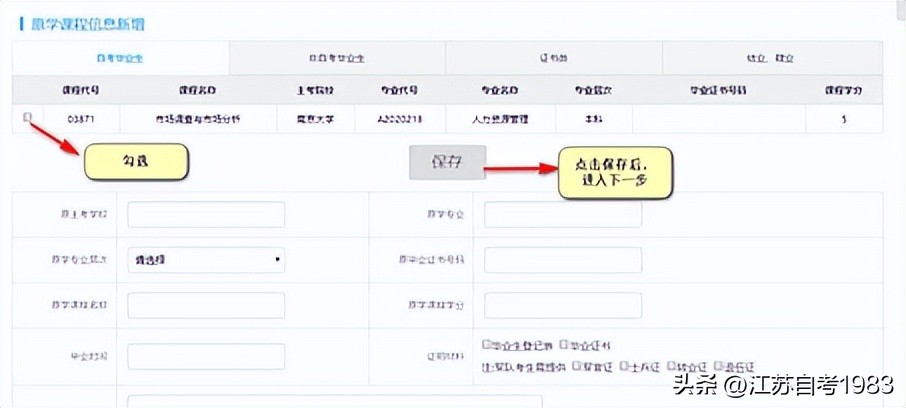Focus the 毕业时间 date field

(x=206, y=356)
